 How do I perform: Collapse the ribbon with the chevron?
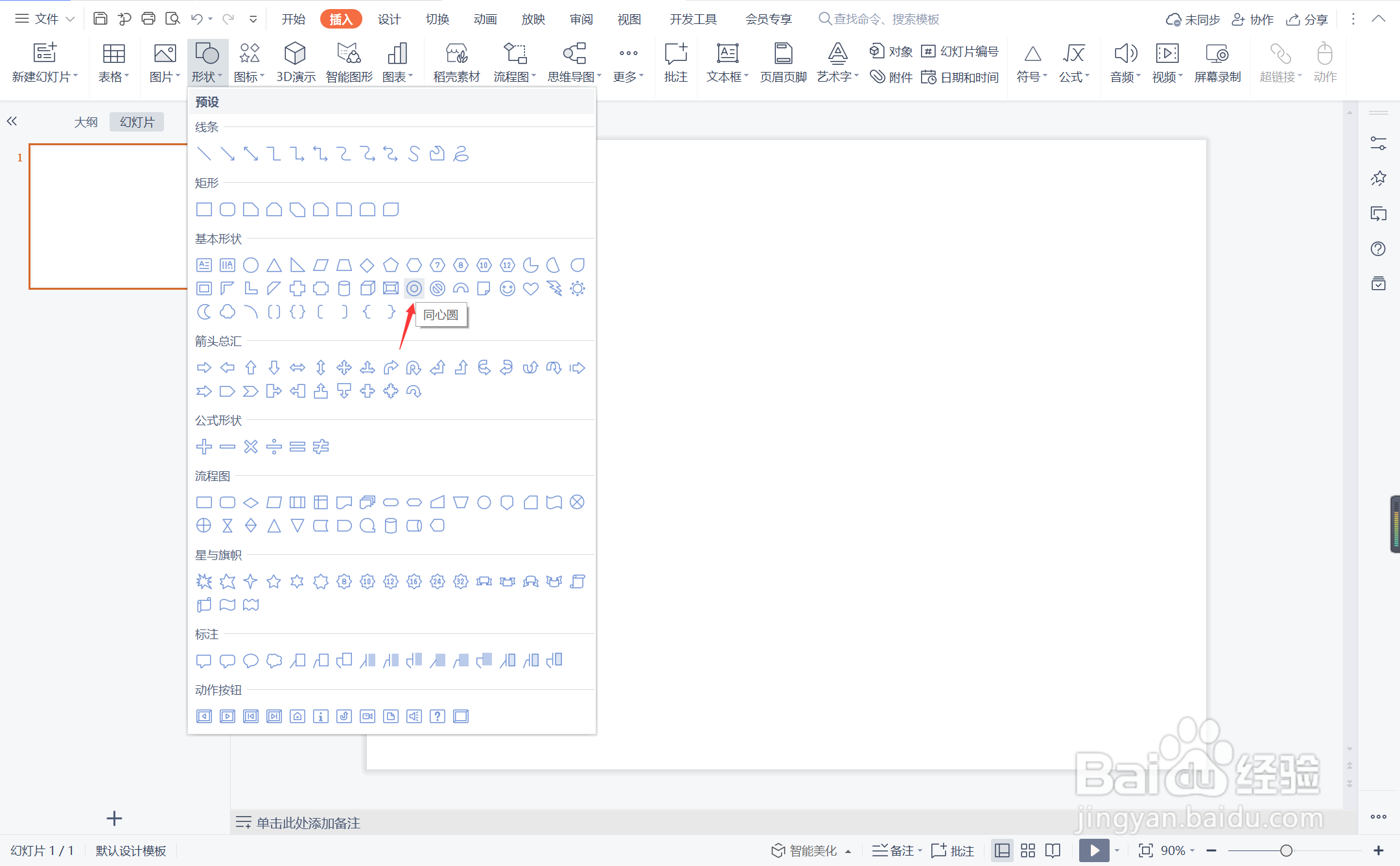[x=1379, y=19]
